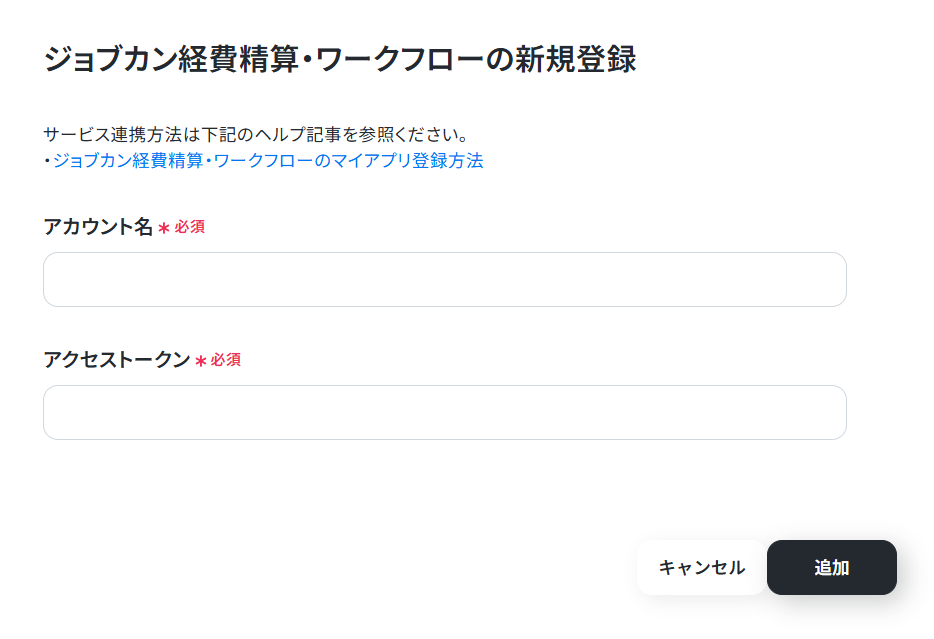The width and height of the screenshot is (934, 639).
Task: Focus the アクセストークン text field
Action: pyautogui.click(x=445, y=412)
